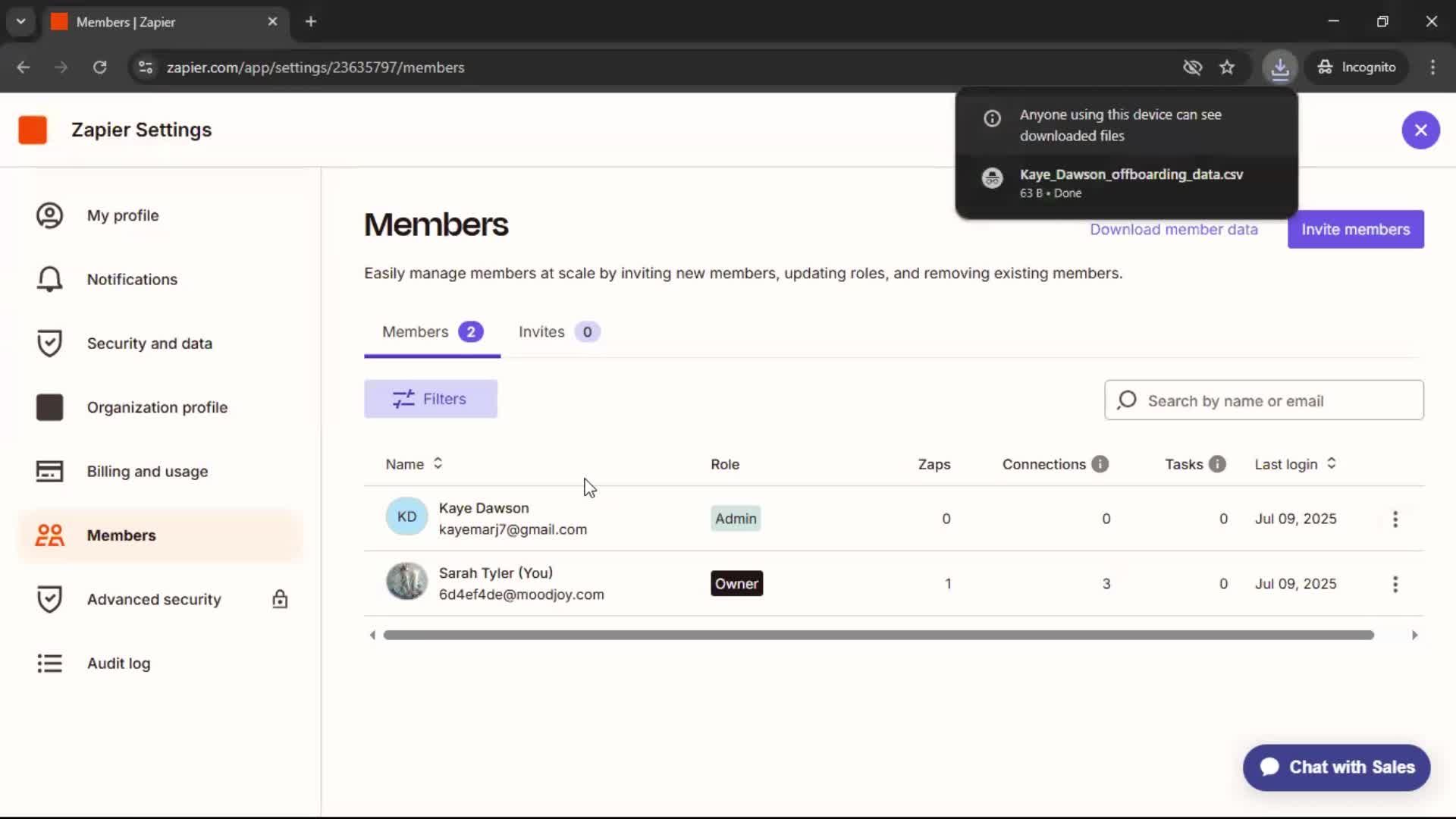Click kayemarj7@gmail.com email

tap(513, 529)
